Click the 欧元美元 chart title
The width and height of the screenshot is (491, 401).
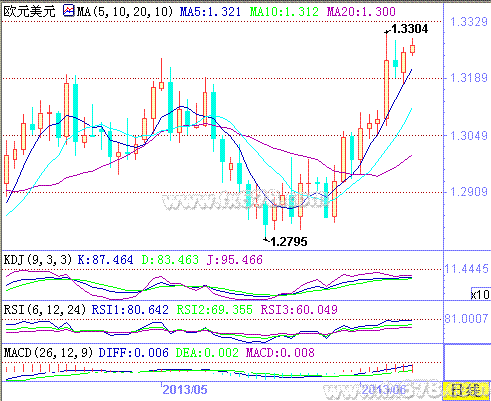(29, 11)
